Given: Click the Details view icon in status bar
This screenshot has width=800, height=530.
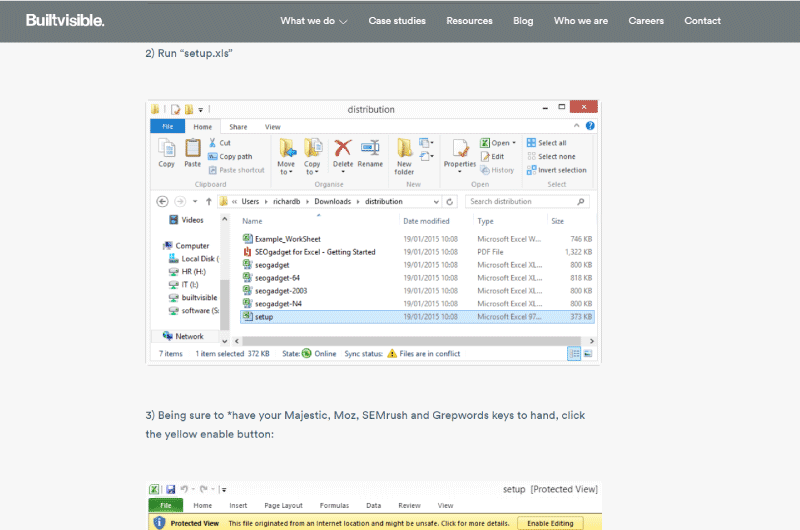Looking at the screenshot, I should [x=574, y=354].
